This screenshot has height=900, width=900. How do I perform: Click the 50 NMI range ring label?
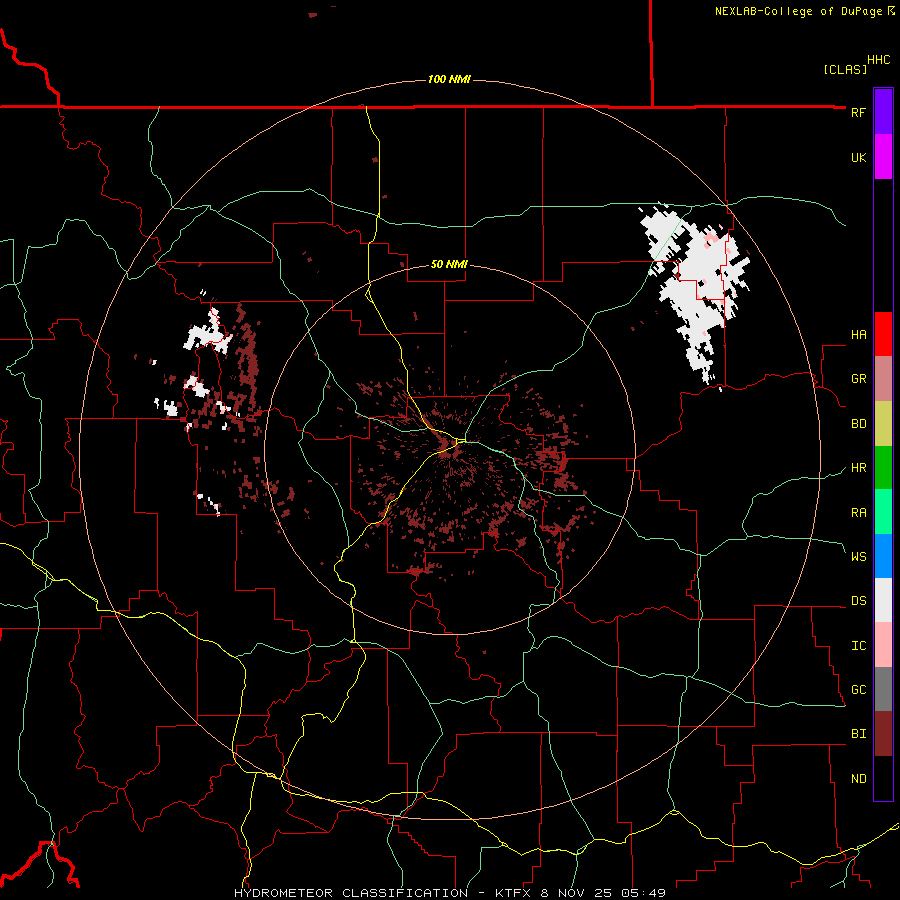(449, 264)
